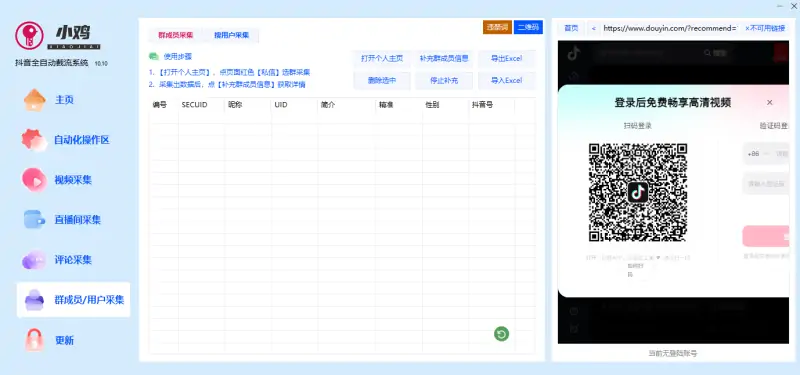Go to 直播间采集 section

[x=73, y=220]
